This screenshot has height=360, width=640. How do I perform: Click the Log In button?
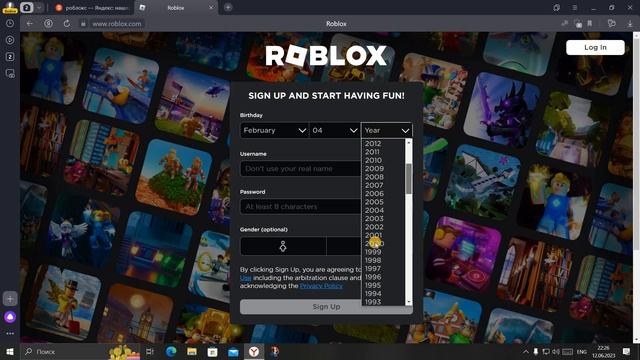[x=595, y=47]
